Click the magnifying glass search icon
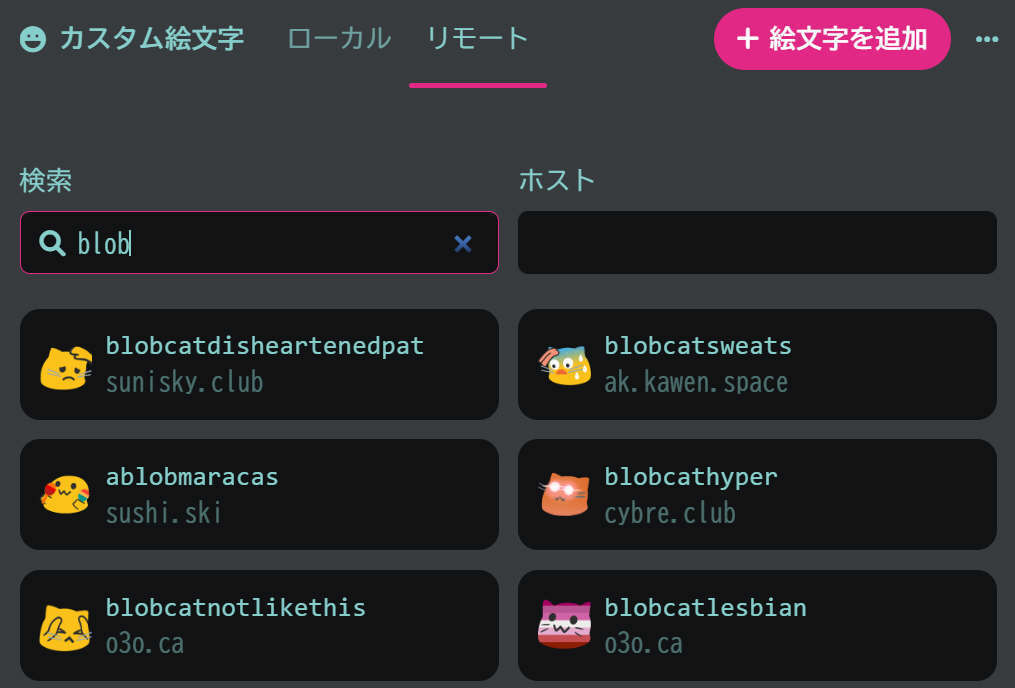1015x688 pixels. (52, 243)
